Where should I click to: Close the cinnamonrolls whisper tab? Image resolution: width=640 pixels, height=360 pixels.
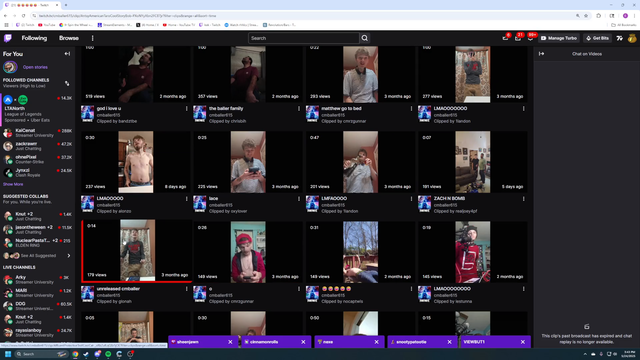point(303,342)
